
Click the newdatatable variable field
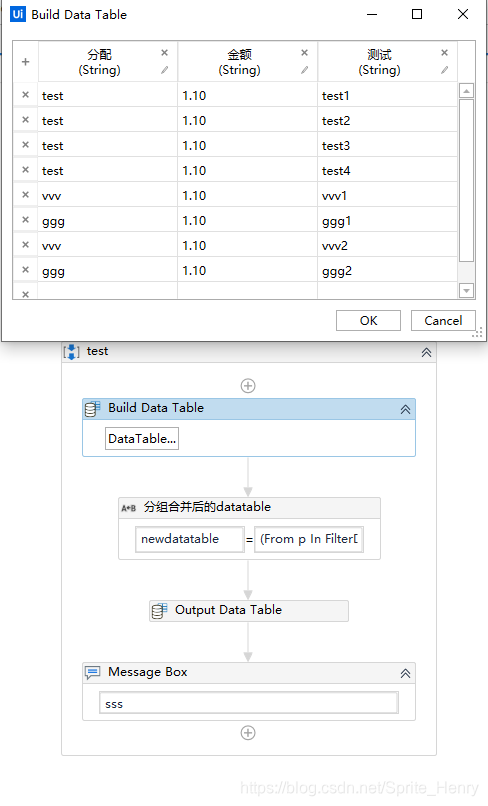tap(190, 539)
